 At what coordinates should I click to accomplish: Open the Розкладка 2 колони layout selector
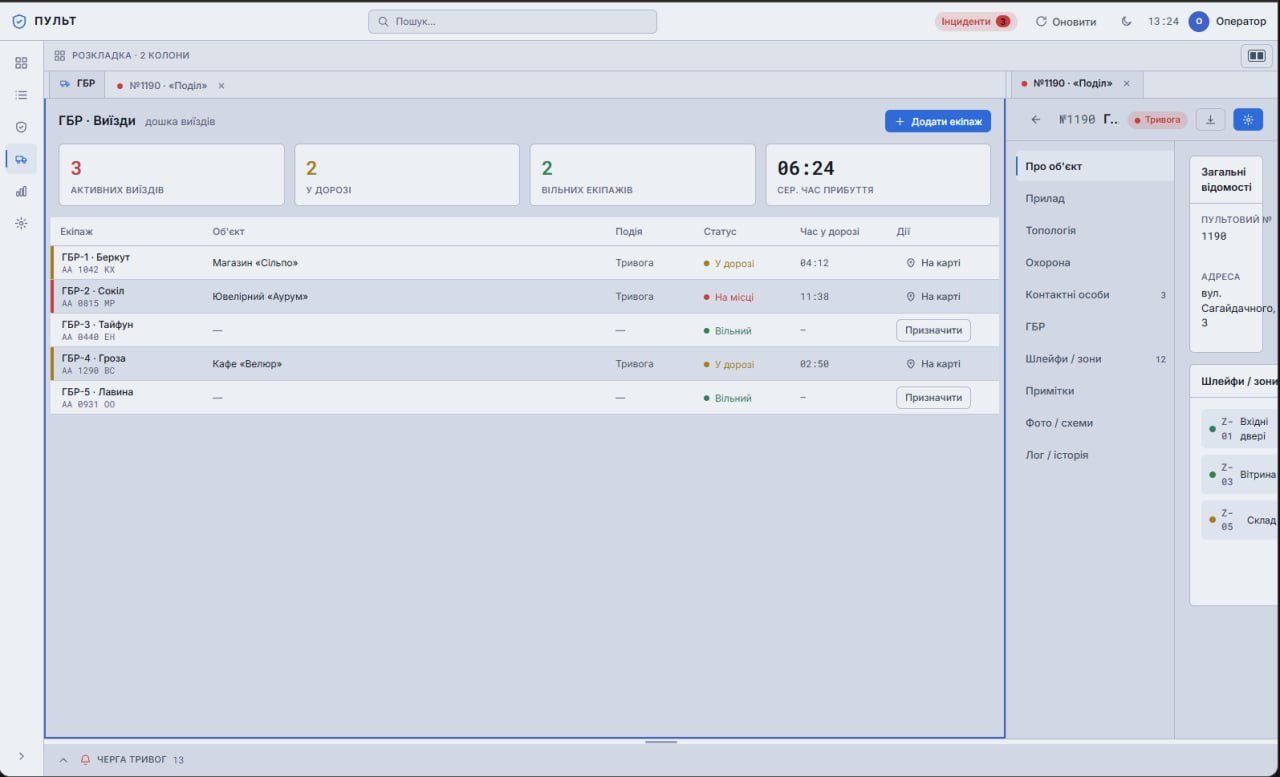click(x=122, y=56)
